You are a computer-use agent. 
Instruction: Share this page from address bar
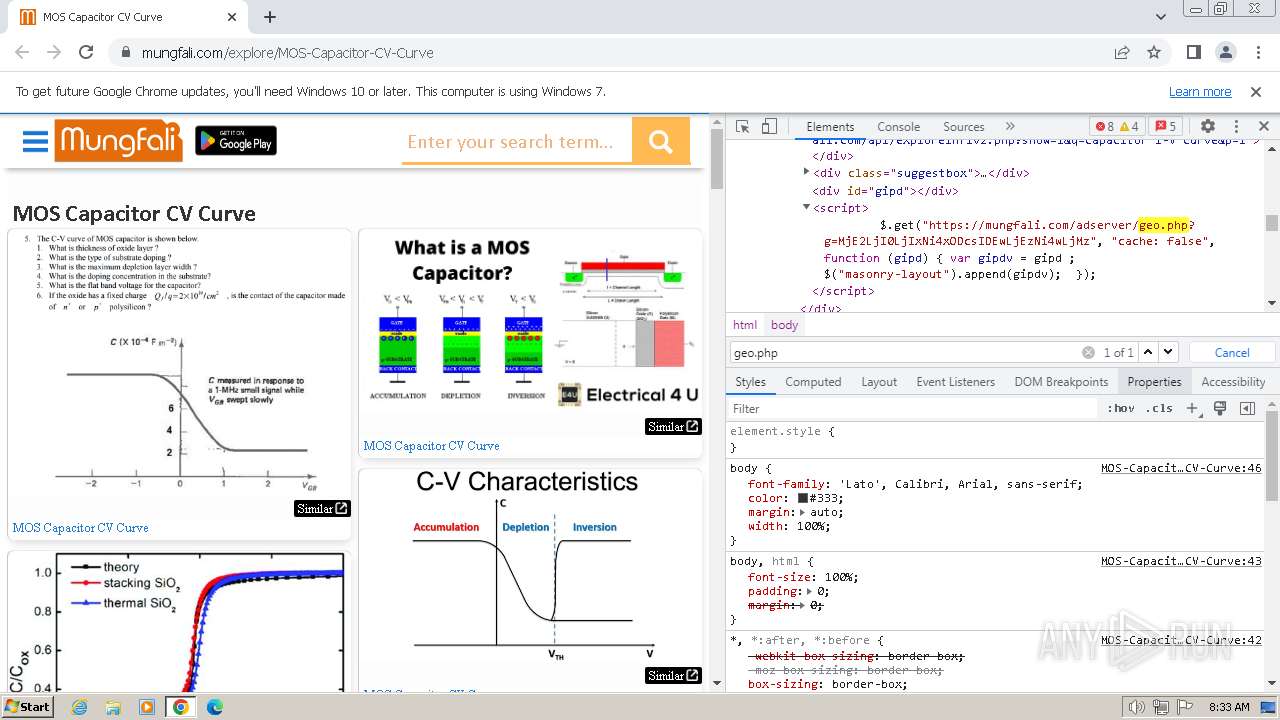click(1122, 52)
